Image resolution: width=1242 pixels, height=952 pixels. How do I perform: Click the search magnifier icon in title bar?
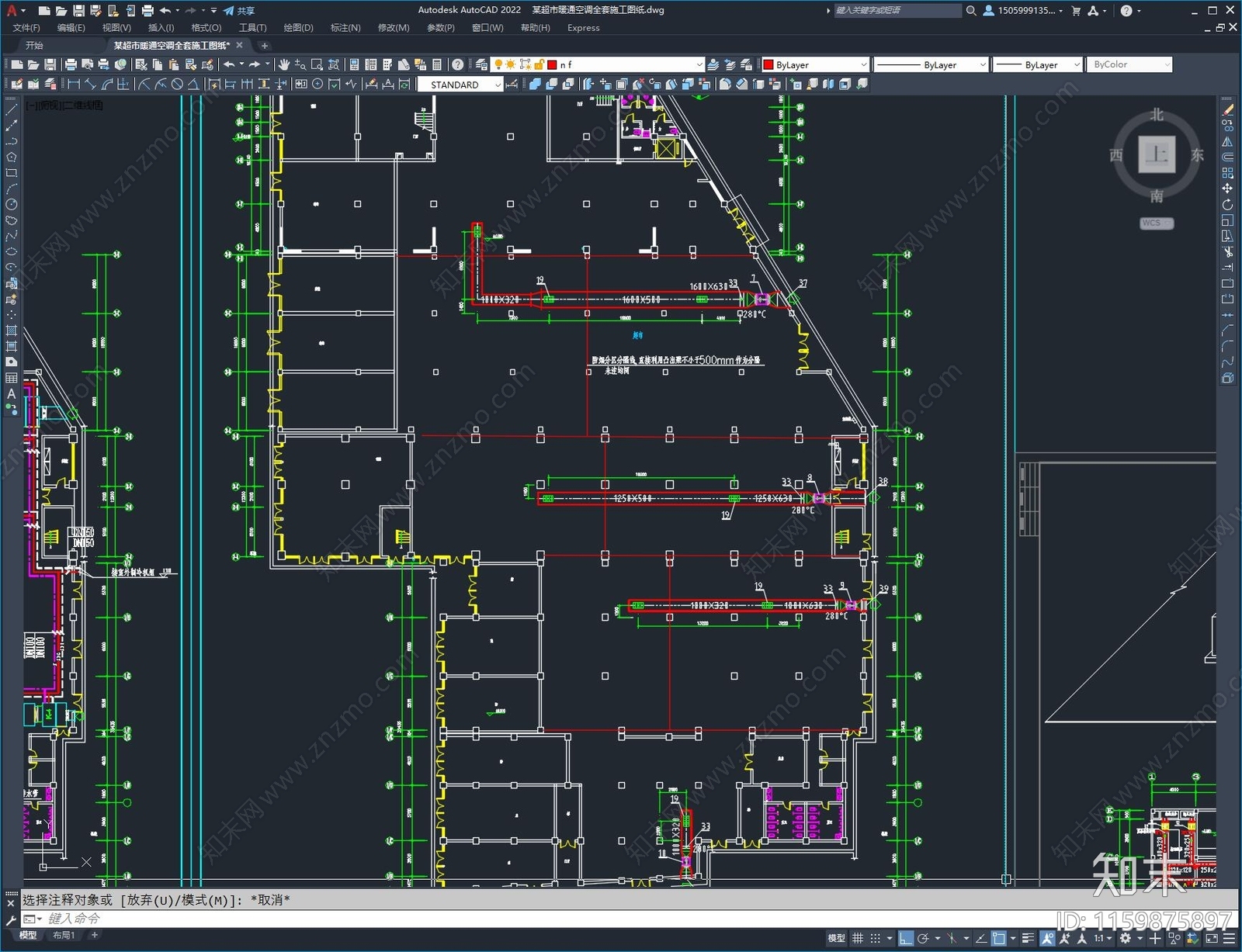971,11
